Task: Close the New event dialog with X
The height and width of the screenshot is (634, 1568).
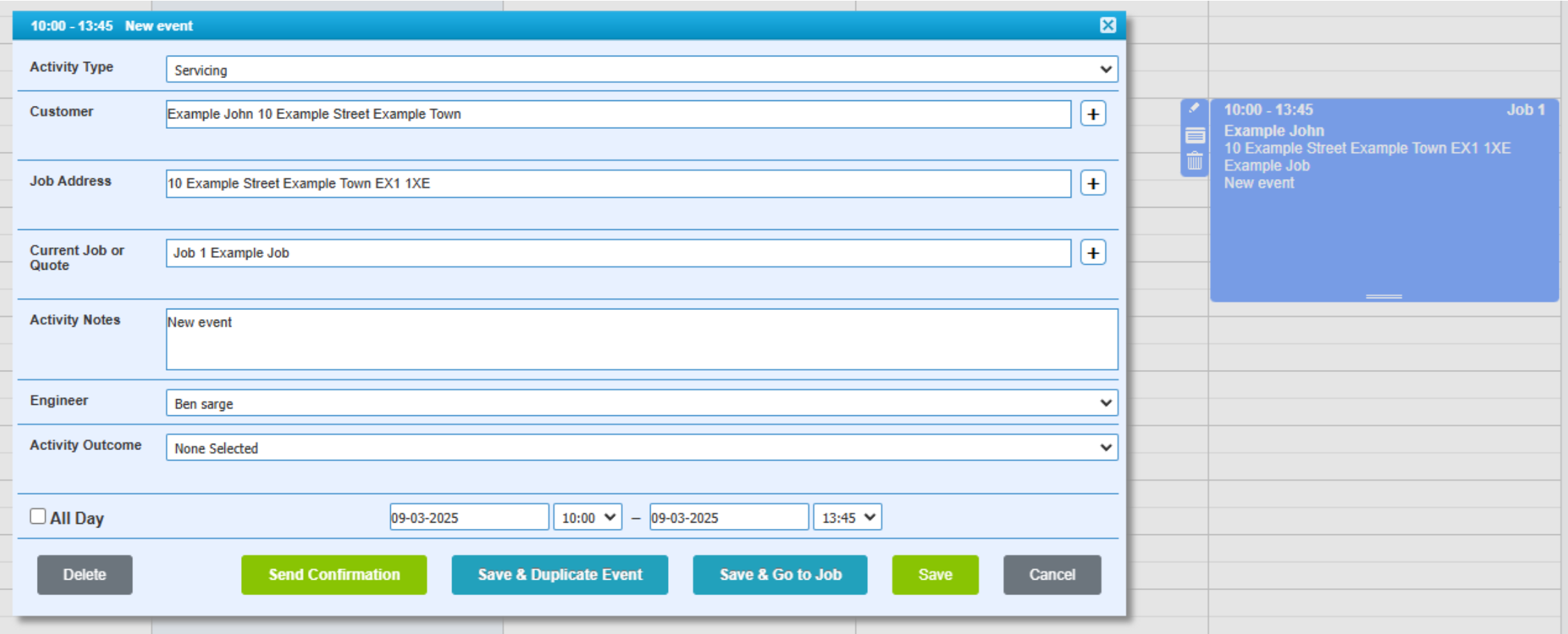Action: 1108,26
